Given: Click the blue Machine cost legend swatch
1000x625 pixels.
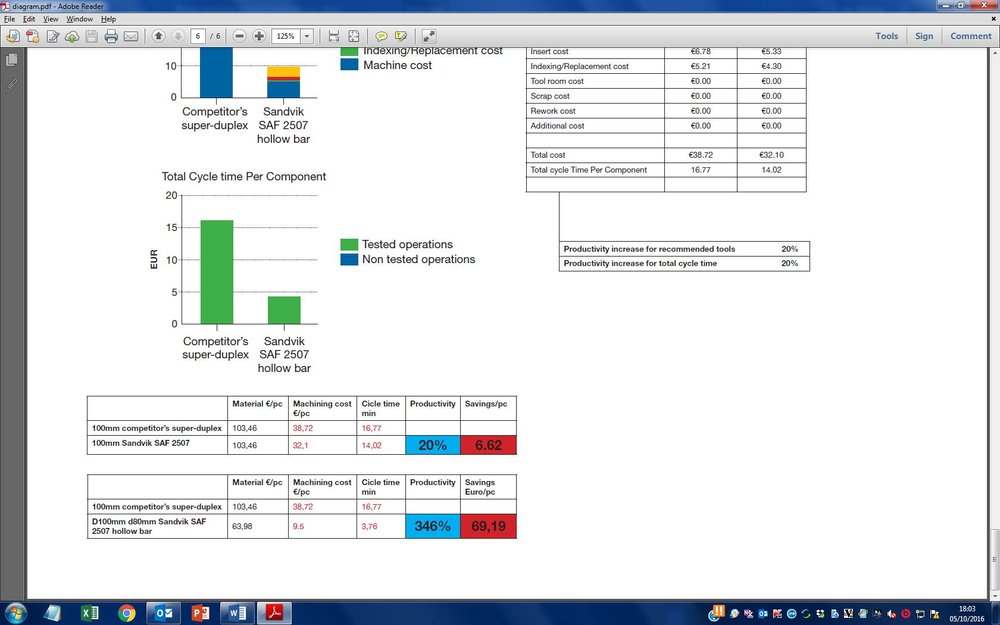Looking at the screenshot, I should (x=349, y=64).
